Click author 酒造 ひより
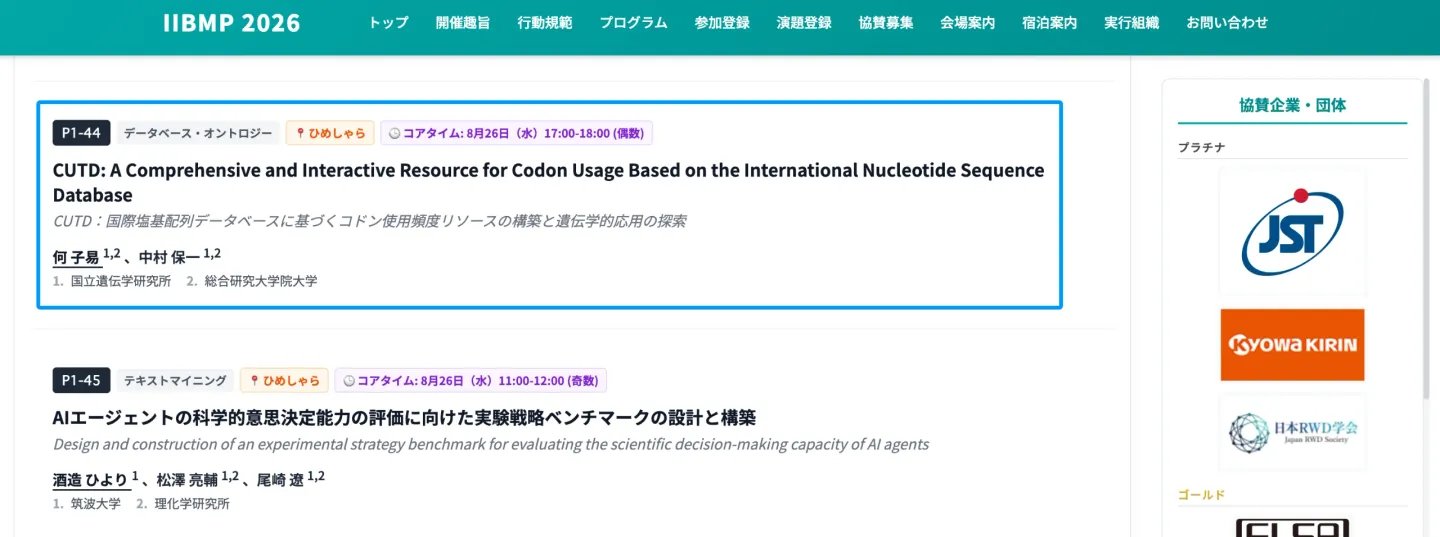 click(x=91, y=480)
